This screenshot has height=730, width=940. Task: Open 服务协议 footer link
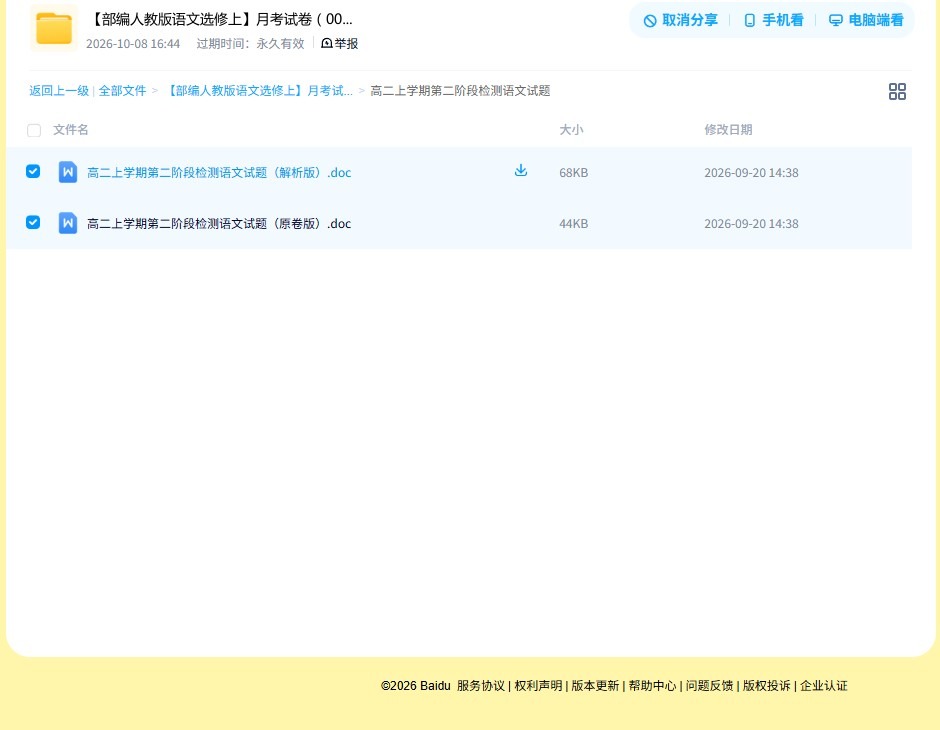(x=481, y=686)
